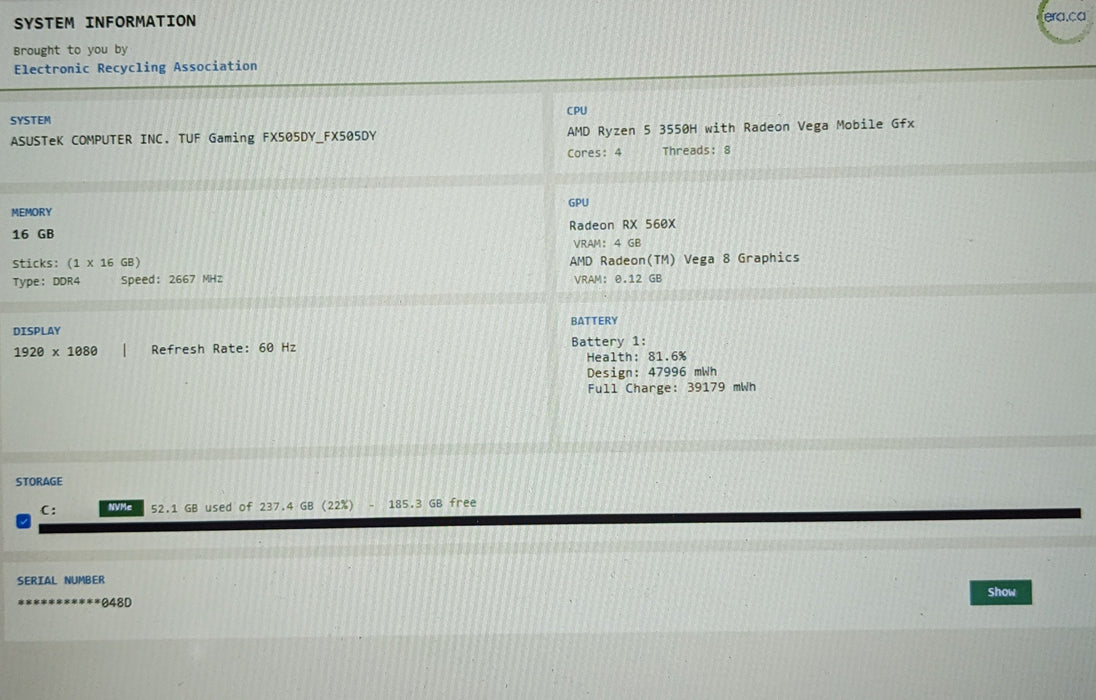This screenshot has height=700, width=1096.
Task: Click the 'C:' drive letter label
Action: (48, 510)
